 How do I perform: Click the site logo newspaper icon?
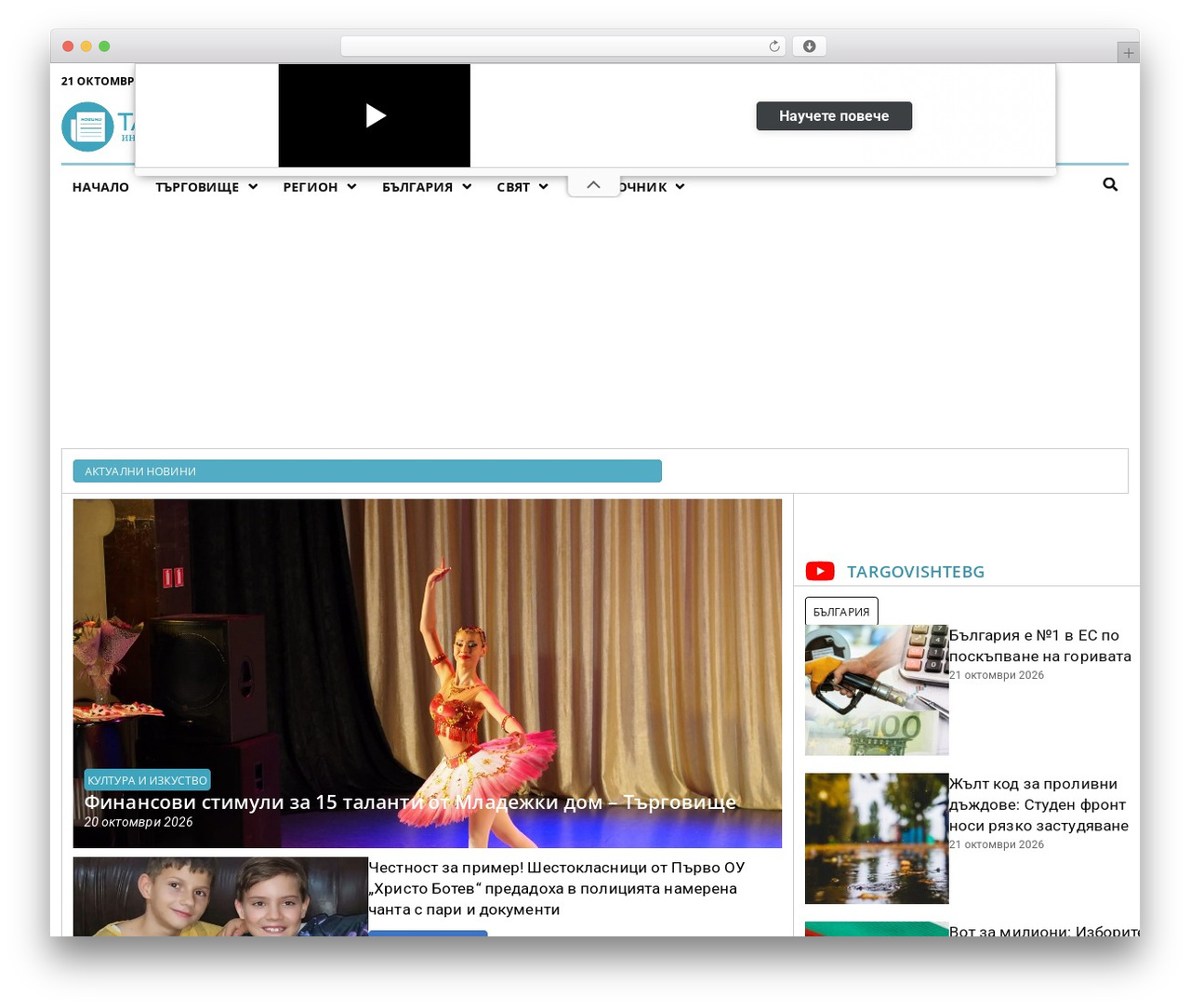pyautogui.click(x=87, y=126)
